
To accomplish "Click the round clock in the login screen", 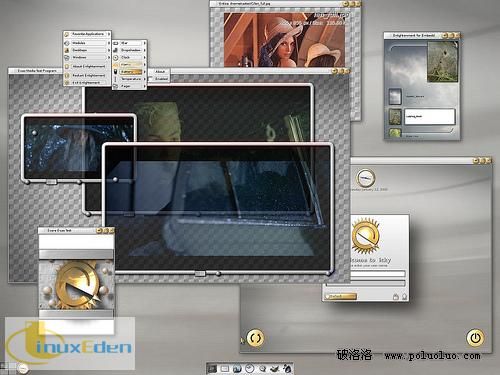I will tap(366, 178).
